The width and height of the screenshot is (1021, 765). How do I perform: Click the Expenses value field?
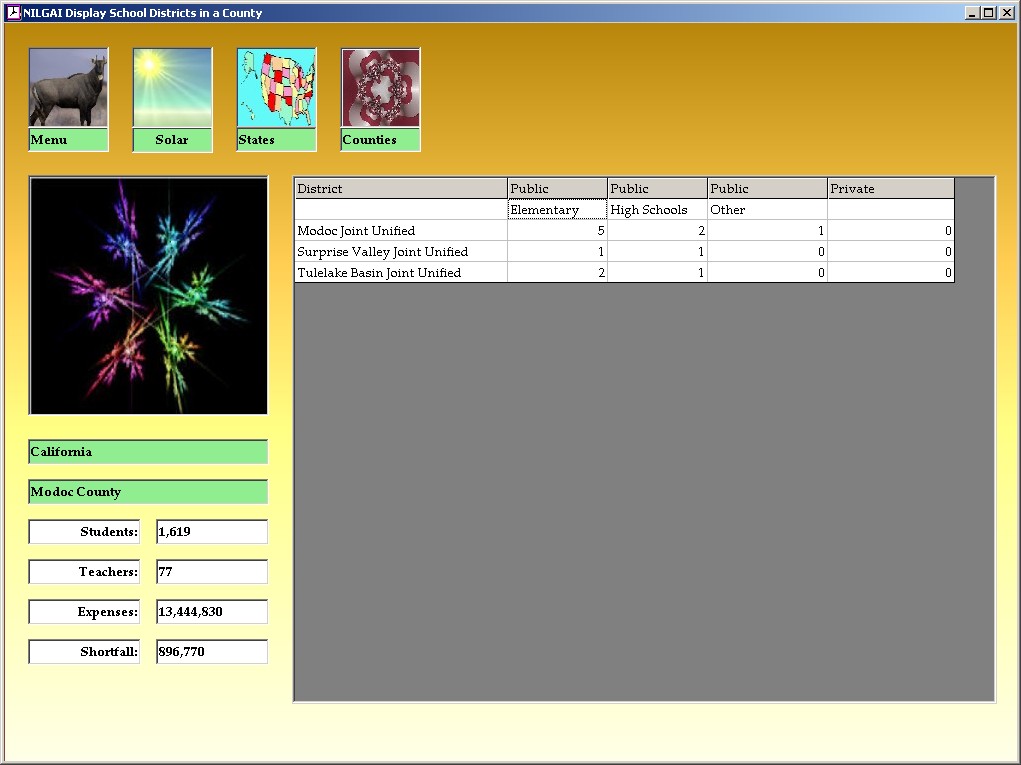[212, 612]
